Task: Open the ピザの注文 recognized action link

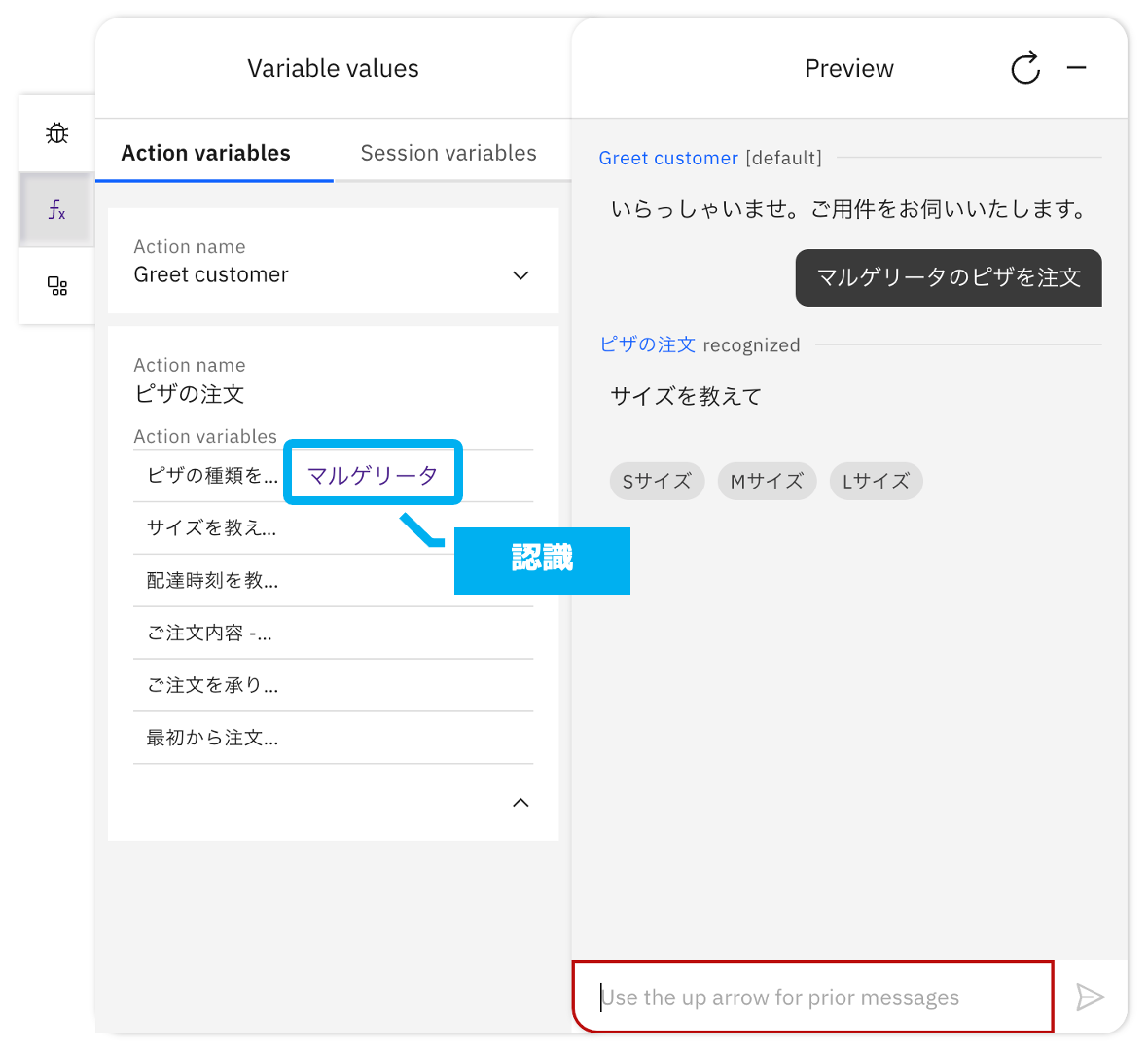Action: pyautogui.click(x=647, y=344)
